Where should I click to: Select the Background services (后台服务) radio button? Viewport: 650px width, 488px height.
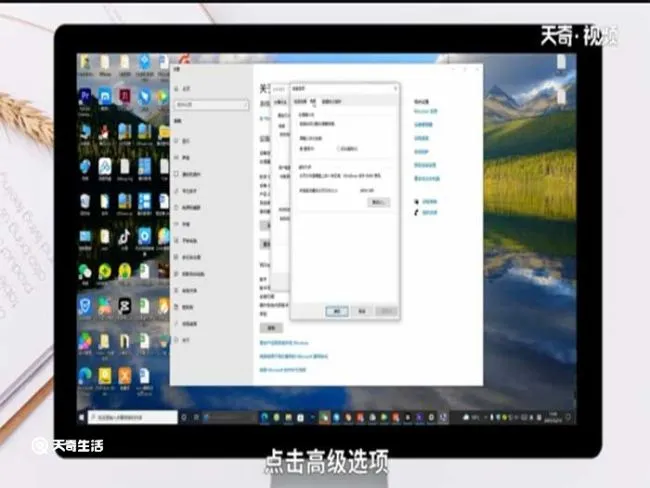pos(347,148)
